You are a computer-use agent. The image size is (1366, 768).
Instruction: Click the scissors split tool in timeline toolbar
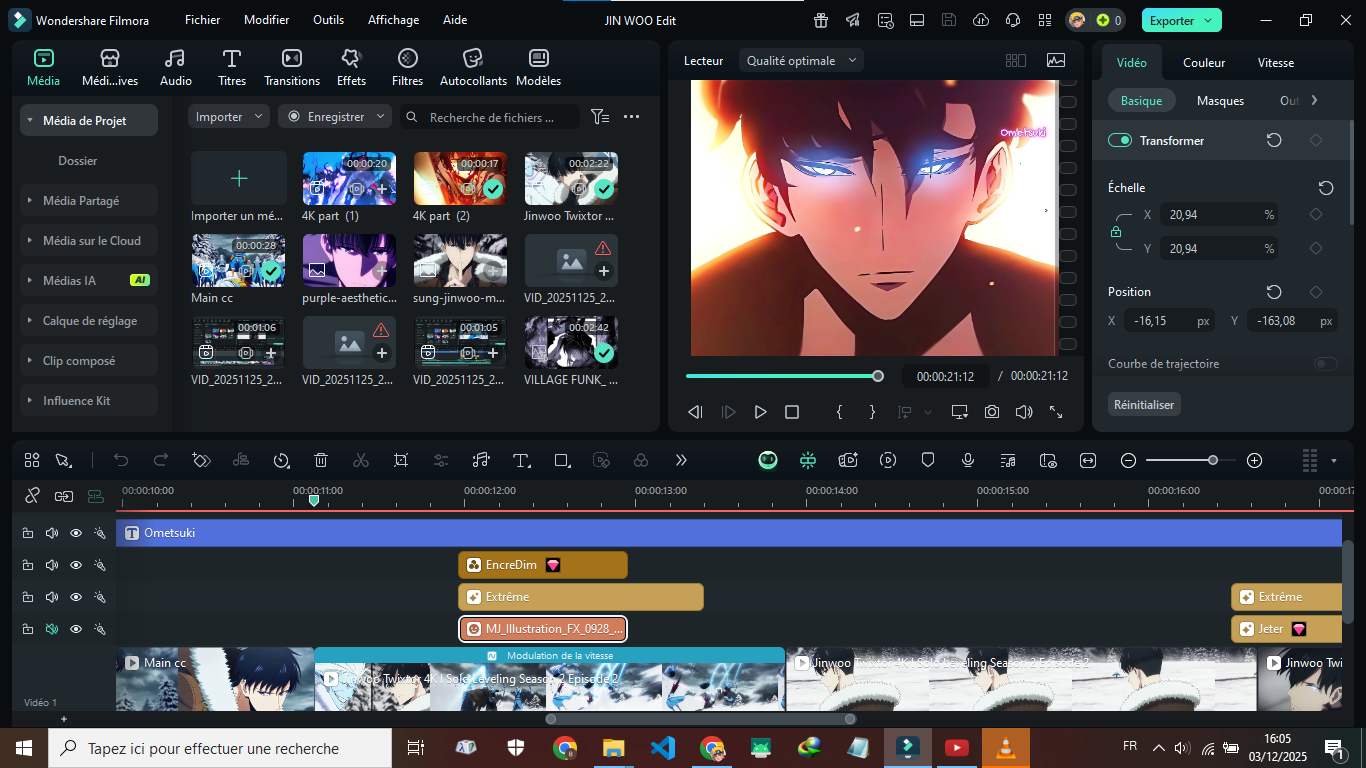361,460
